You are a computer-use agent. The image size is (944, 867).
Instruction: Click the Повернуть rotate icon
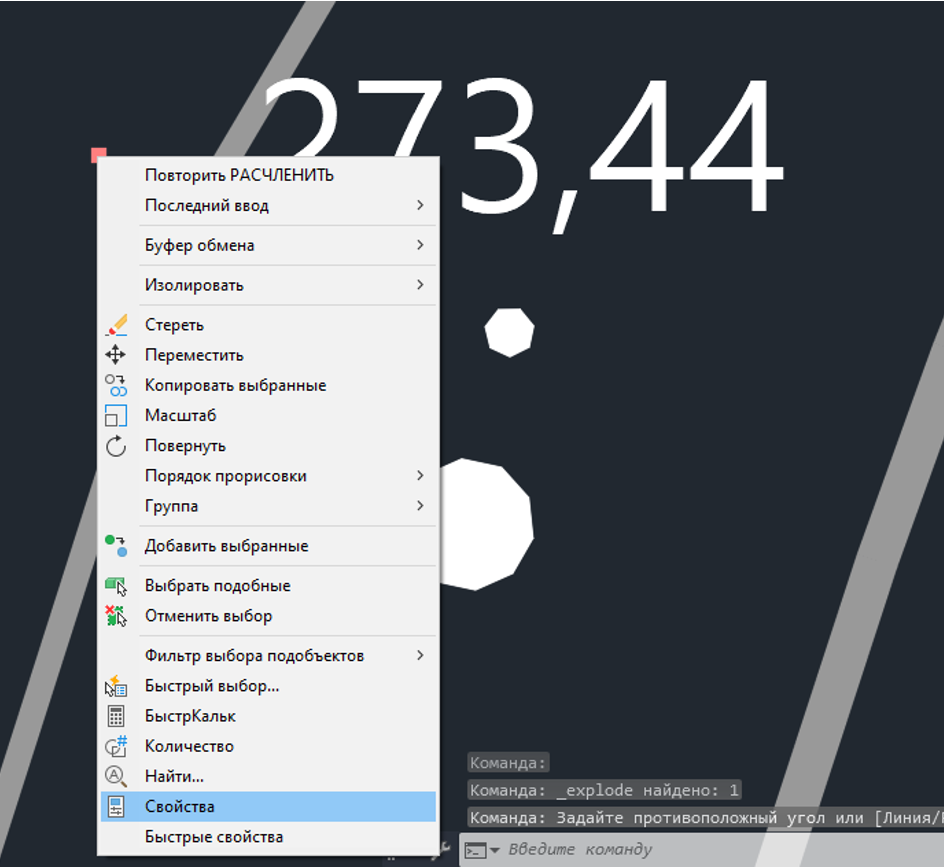116,446
